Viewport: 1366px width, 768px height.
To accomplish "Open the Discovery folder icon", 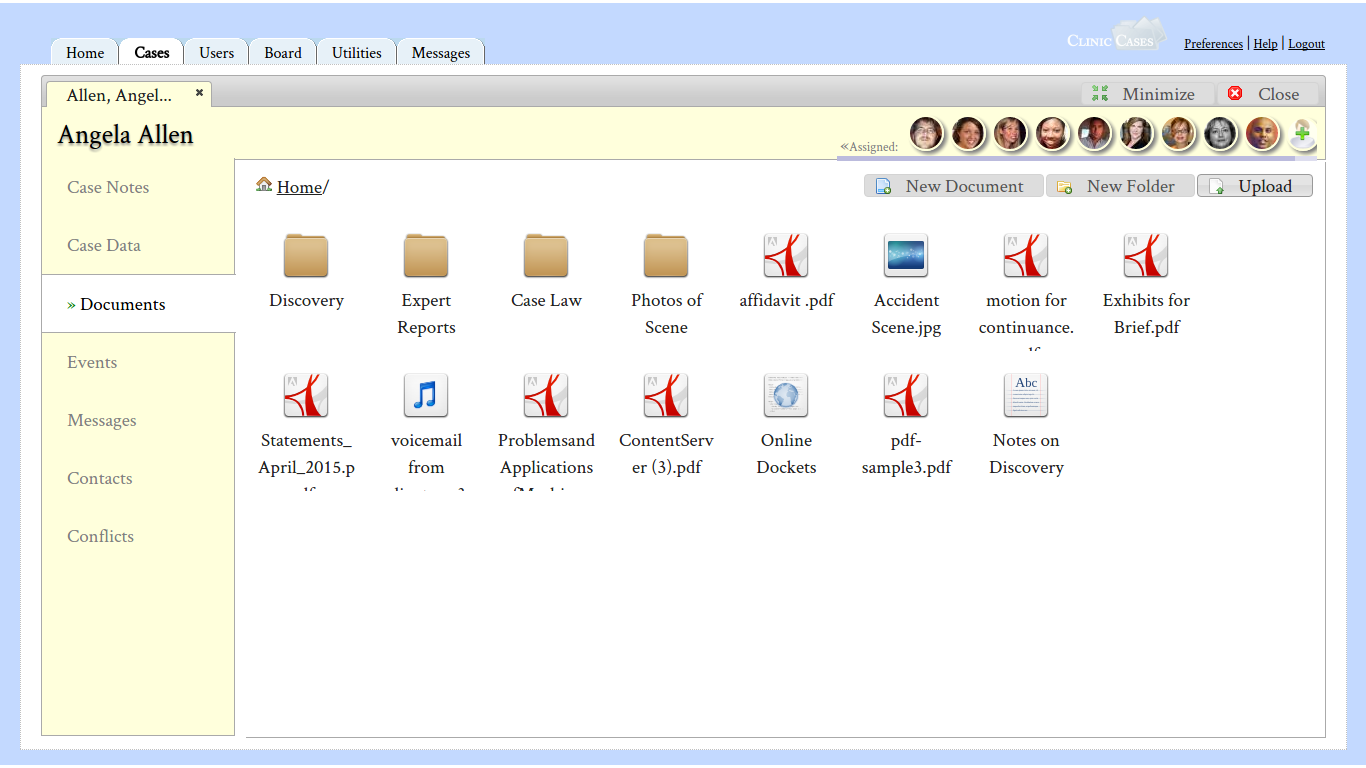I will click(306, 256).
